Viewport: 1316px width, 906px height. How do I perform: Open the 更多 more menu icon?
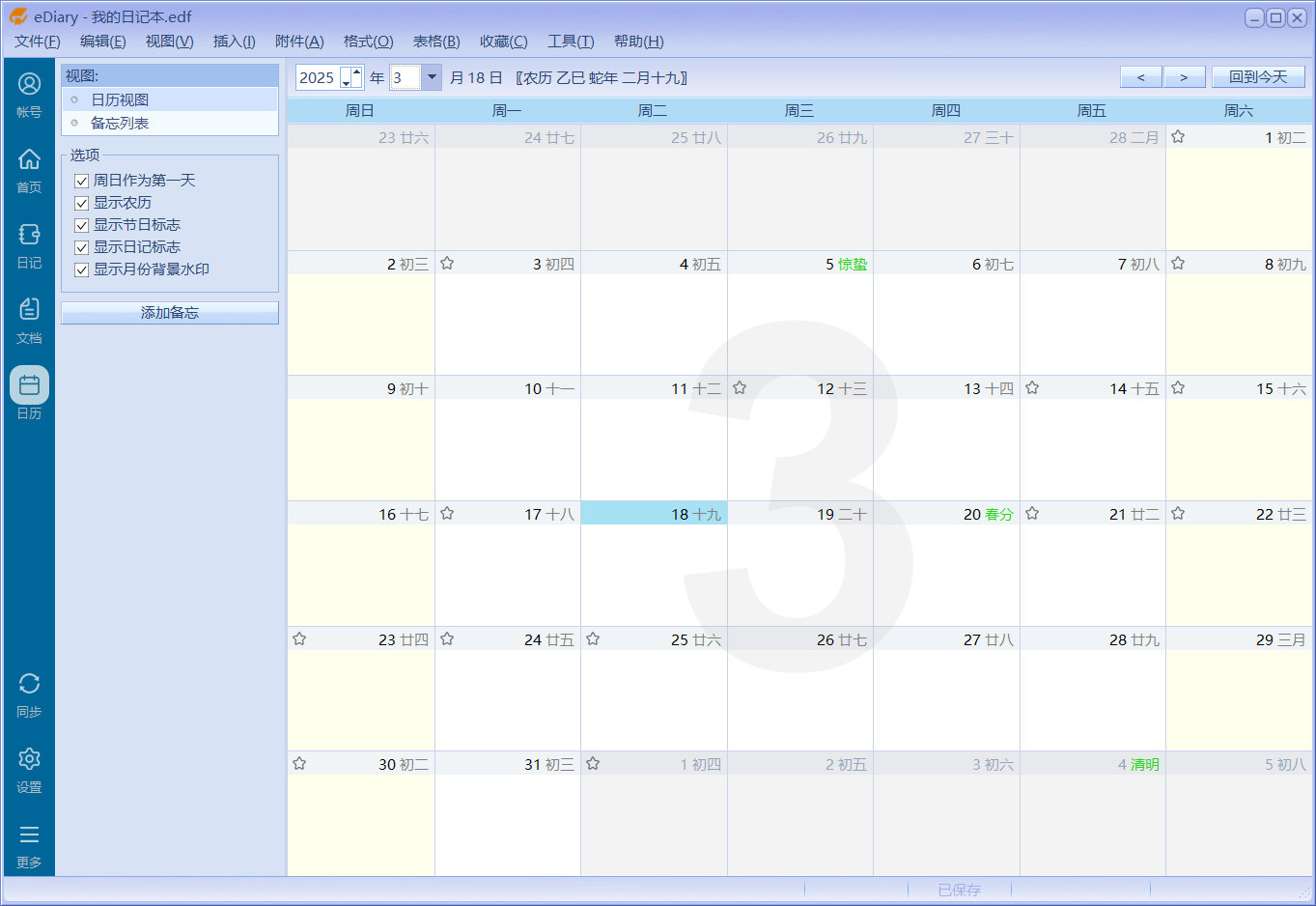click(x=29, y=844)
